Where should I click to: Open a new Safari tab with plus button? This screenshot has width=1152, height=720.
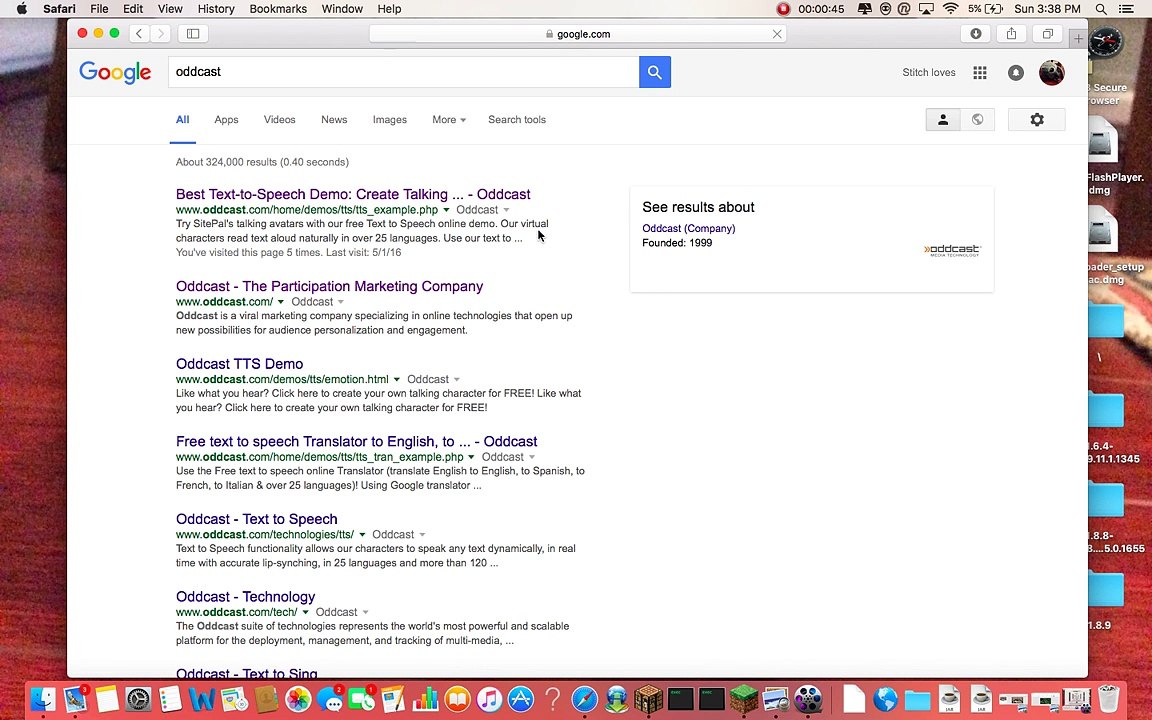pos(1078,38)
